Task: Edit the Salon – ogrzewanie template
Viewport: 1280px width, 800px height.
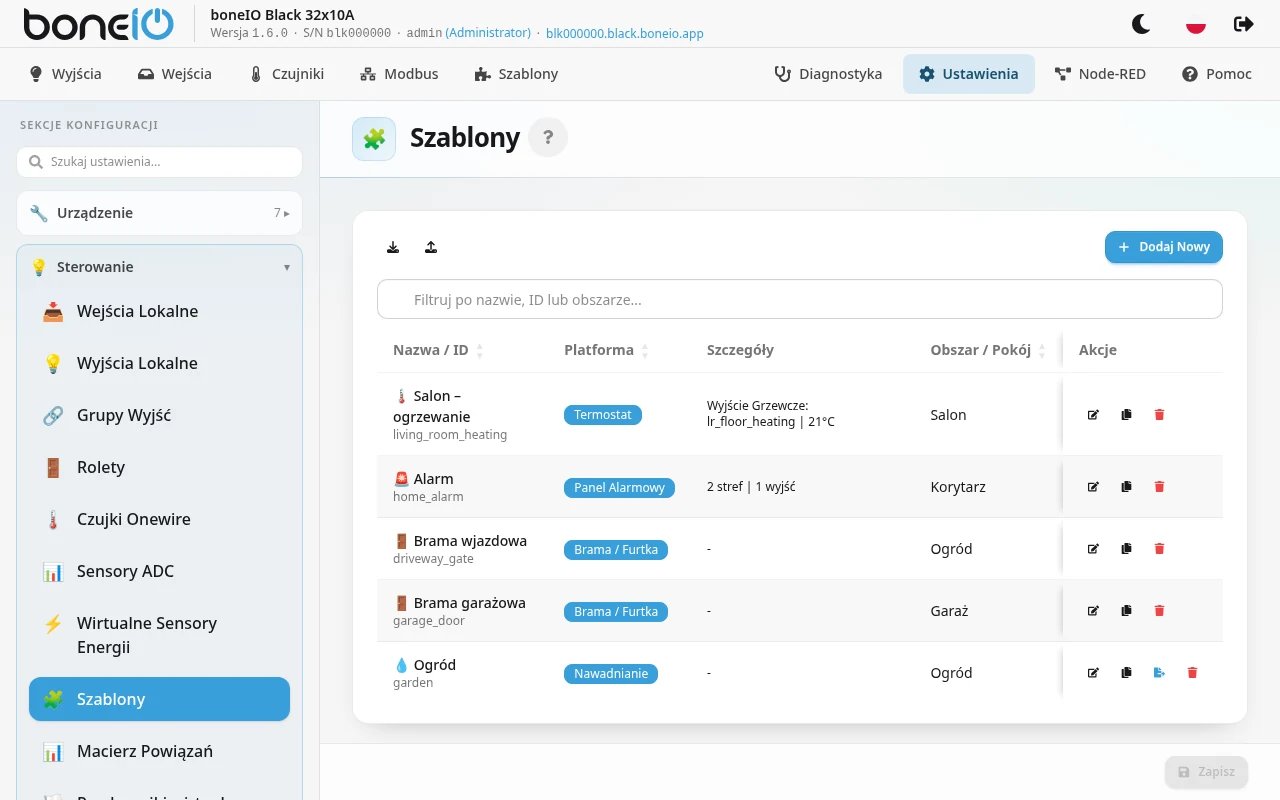Action: click(1093, 415)
